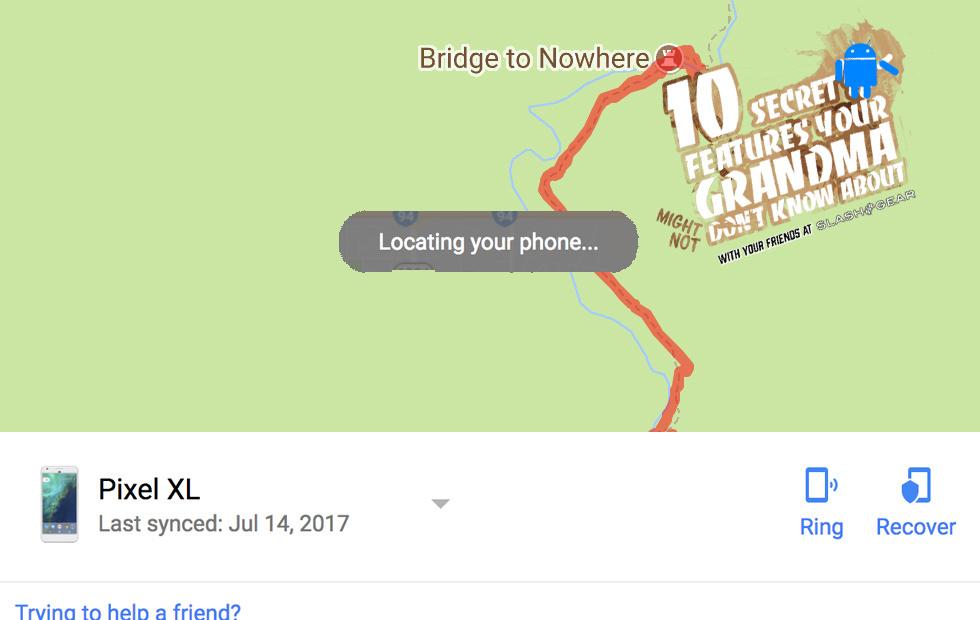
Task: Open the 'Trying to help a friend?' link
Action: pyautogui.click(x=128, y=611)
